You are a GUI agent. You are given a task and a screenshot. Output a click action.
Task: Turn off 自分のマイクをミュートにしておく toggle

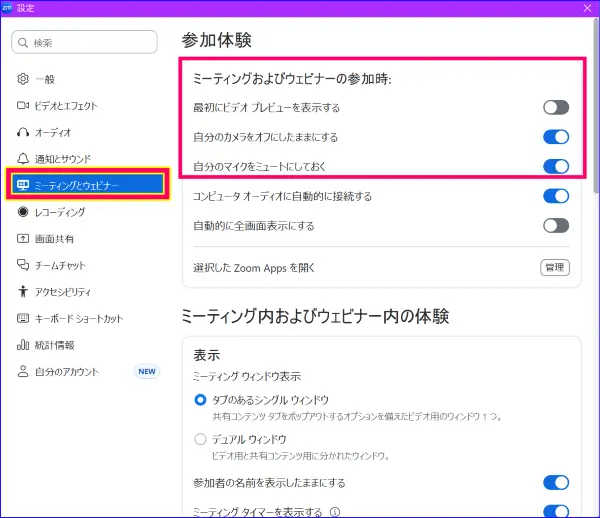556,166
